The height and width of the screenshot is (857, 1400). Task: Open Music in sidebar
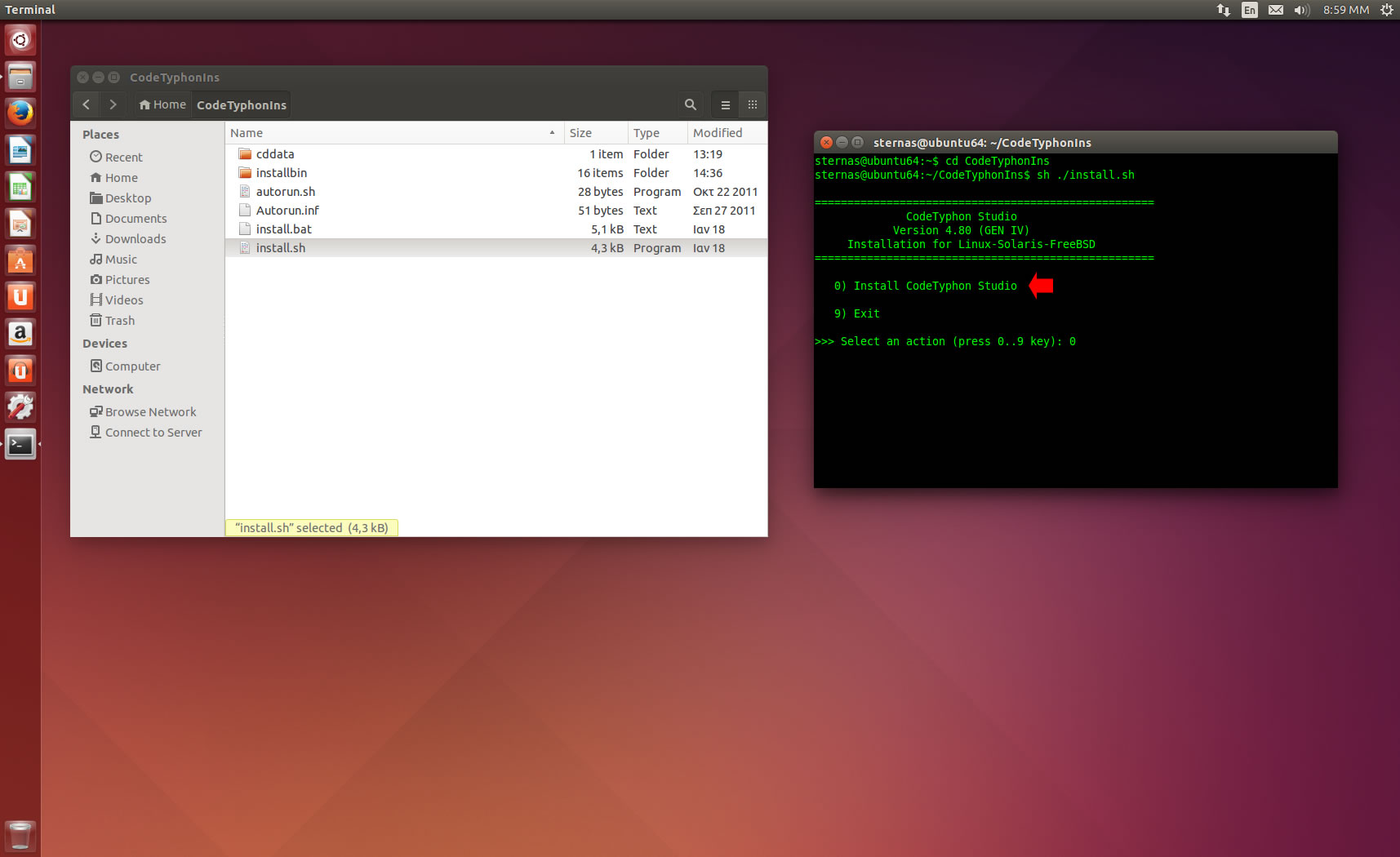113,259
